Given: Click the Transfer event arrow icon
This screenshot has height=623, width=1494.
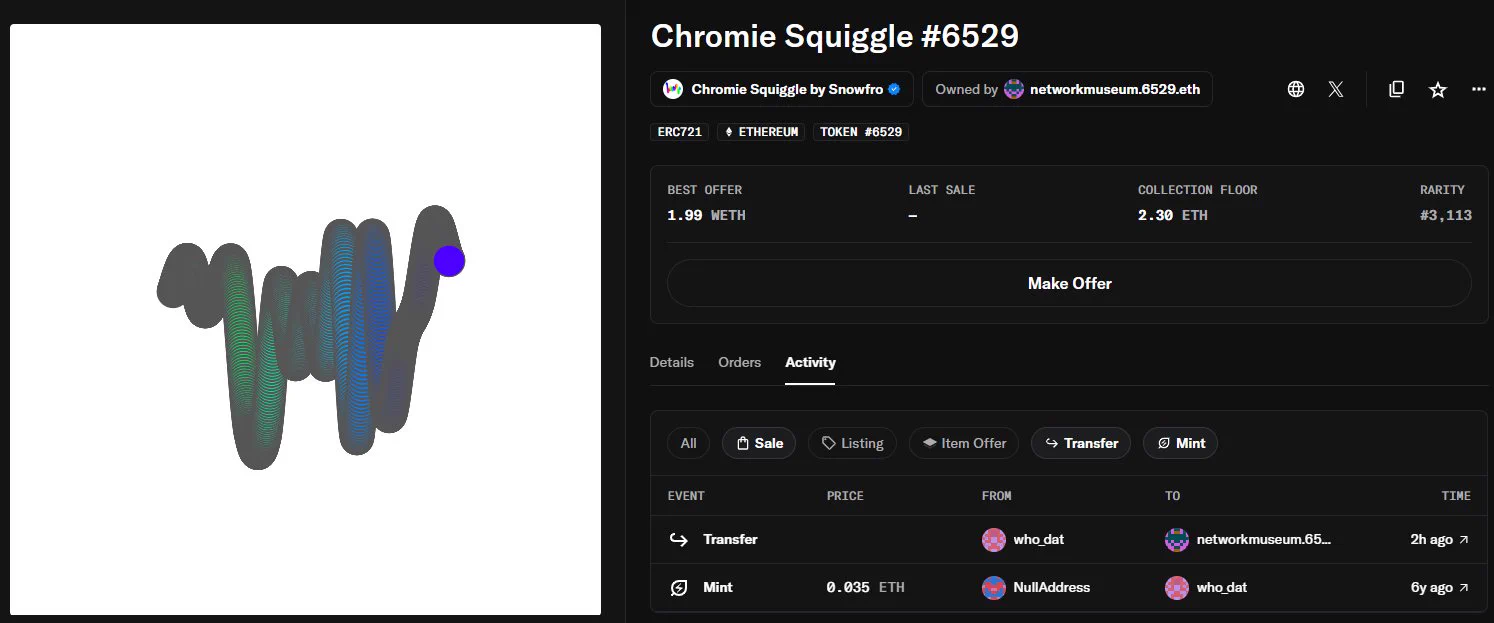Looking at the screenshot, I should (x=679, y=539).
